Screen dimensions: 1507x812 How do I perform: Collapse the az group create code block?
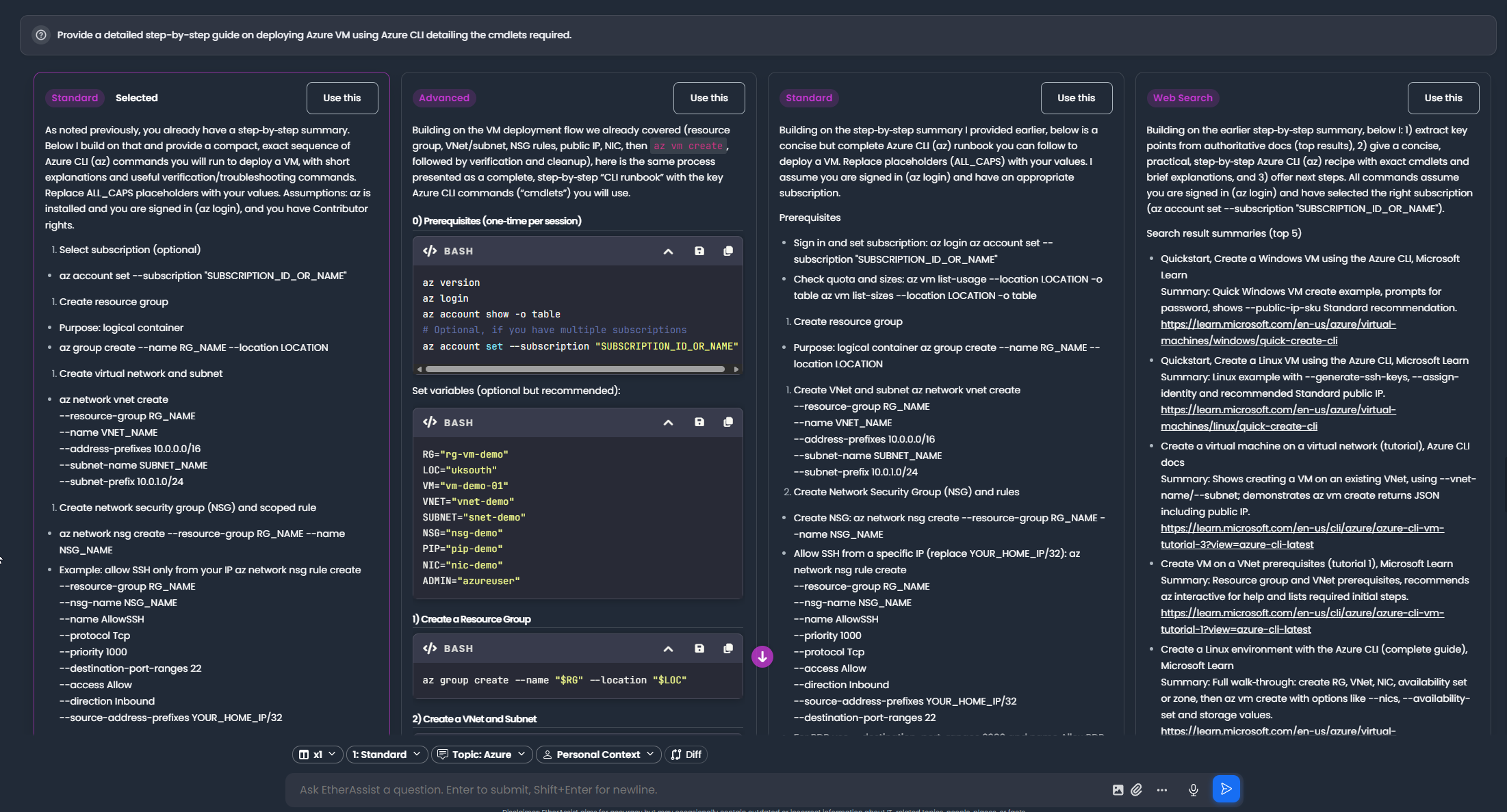tap(668, 649)
